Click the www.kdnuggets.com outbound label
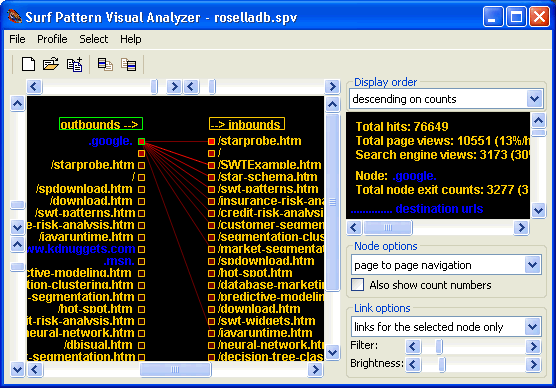This screenshot has width=556, height=388. pos(81,249)
